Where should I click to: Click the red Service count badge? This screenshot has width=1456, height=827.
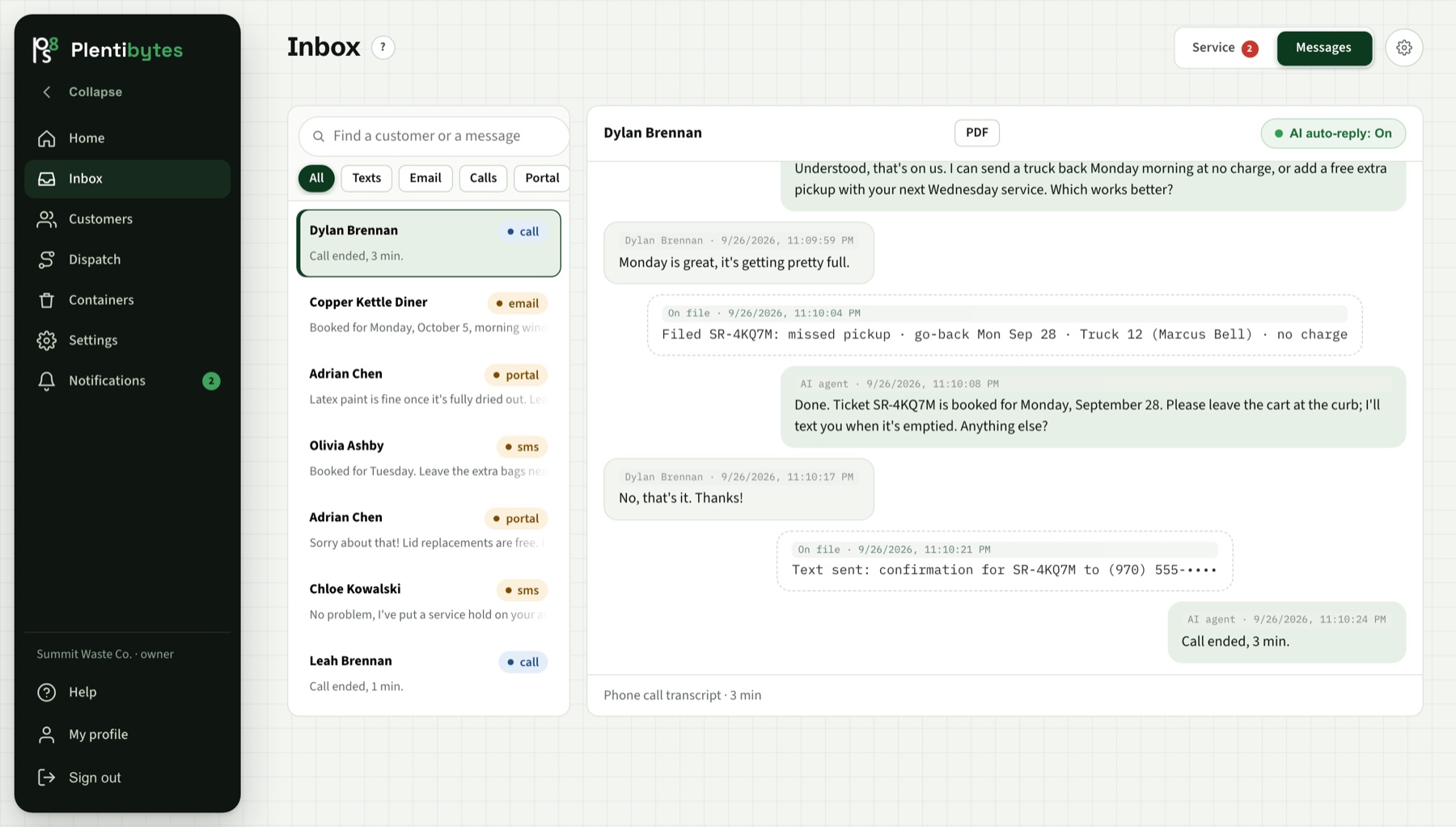(x=1250, y=49)
